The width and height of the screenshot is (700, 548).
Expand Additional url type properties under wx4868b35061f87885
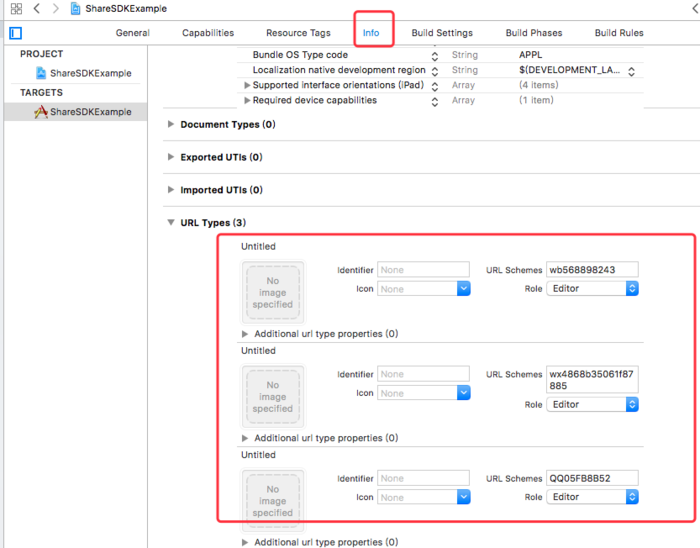245,438
